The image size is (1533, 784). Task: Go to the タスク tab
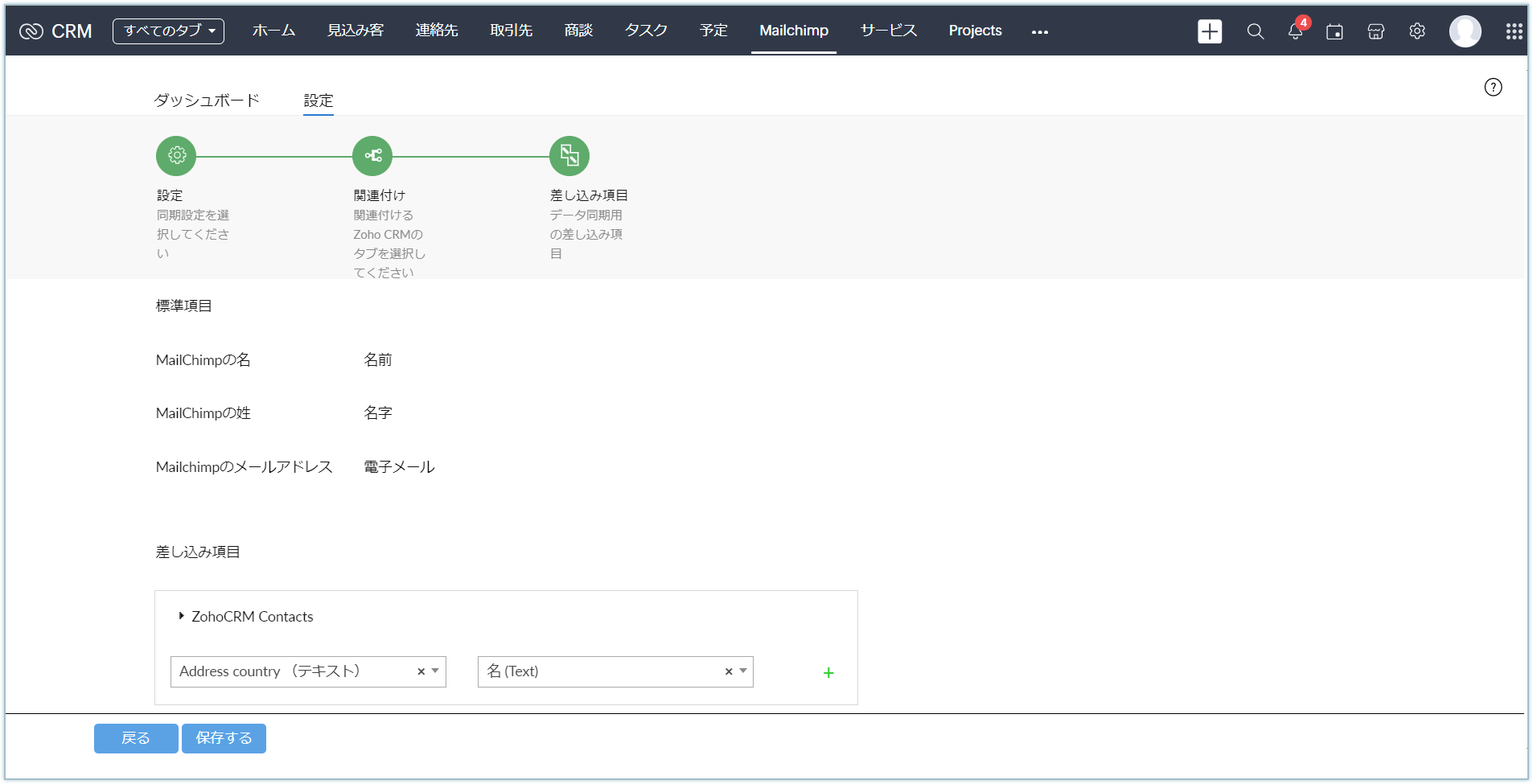[x=647, y=31]
